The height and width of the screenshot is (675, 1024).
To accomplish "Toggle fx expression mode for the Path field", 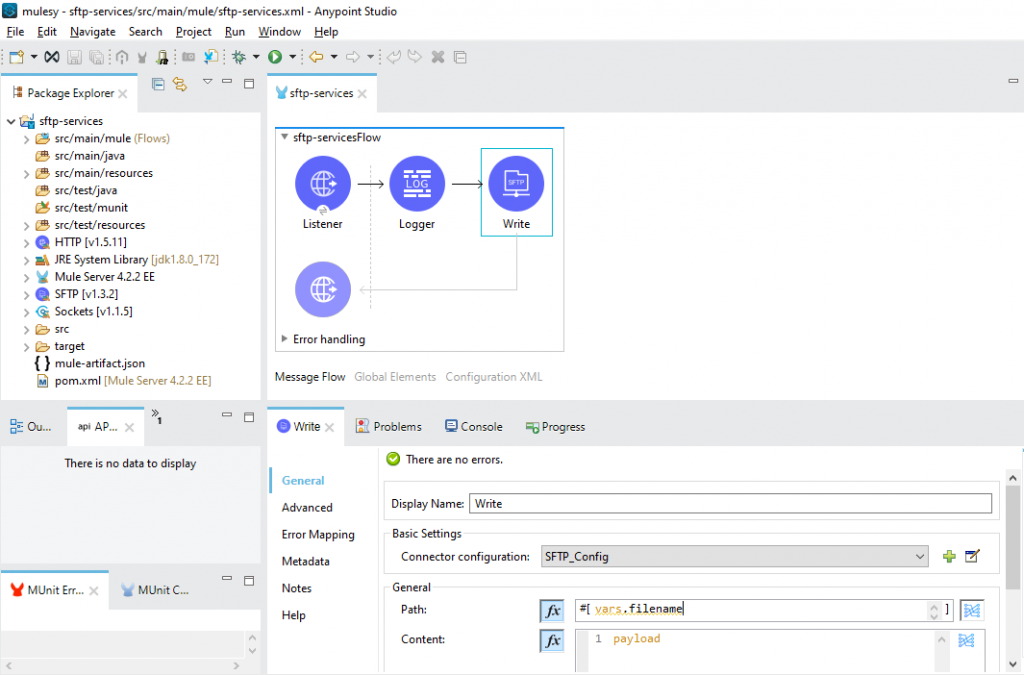I will (x=552, y=610).
